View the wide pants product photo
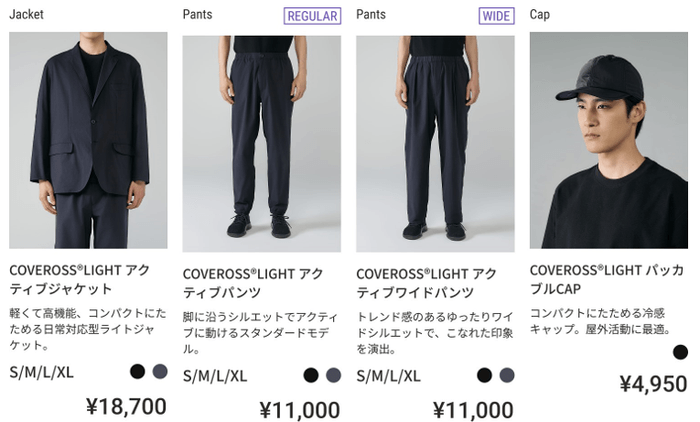 (435, 144)
